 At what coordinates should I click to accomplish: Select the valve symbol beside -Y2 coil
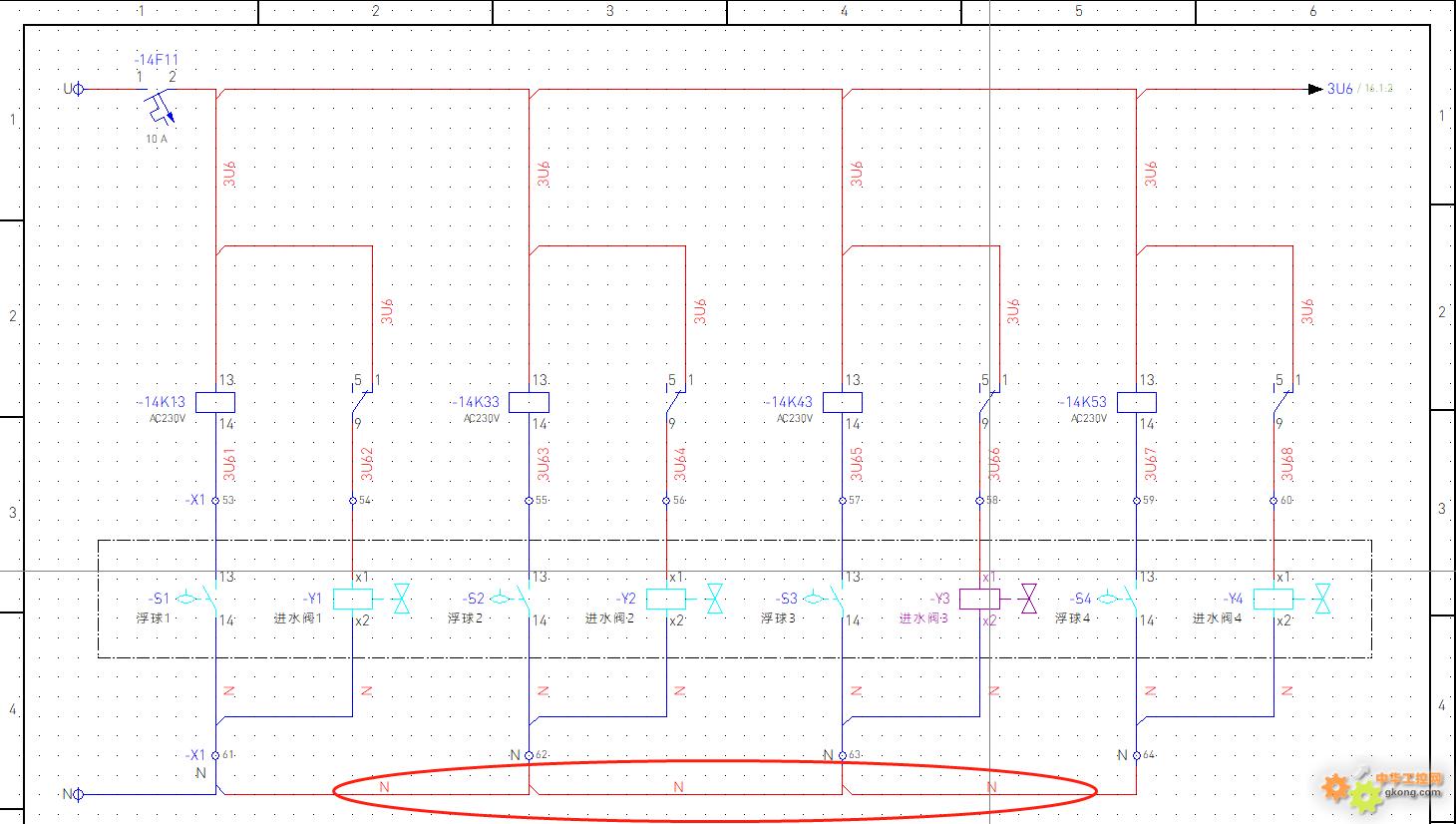point(715,599)
